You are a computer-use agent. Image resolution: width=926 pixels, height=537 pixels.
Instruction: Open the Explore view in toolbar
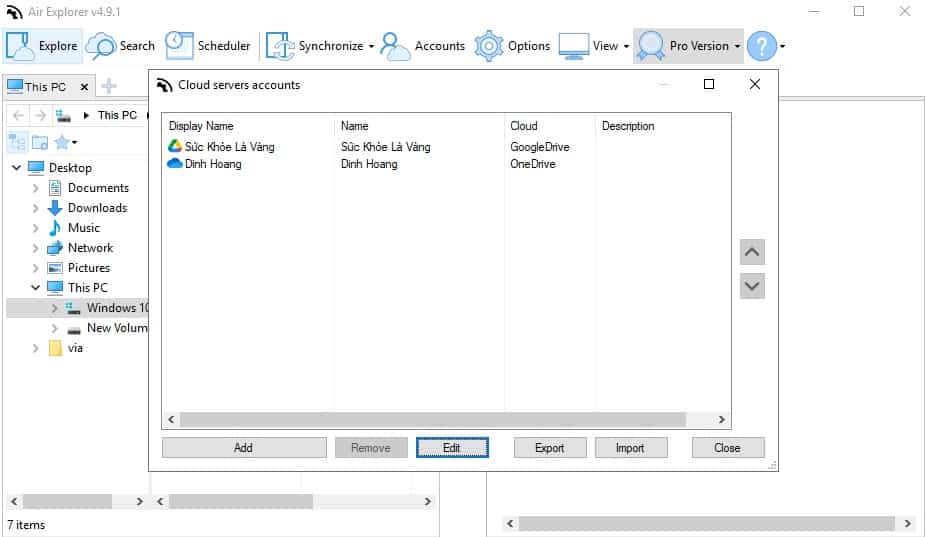pos(42,45)
